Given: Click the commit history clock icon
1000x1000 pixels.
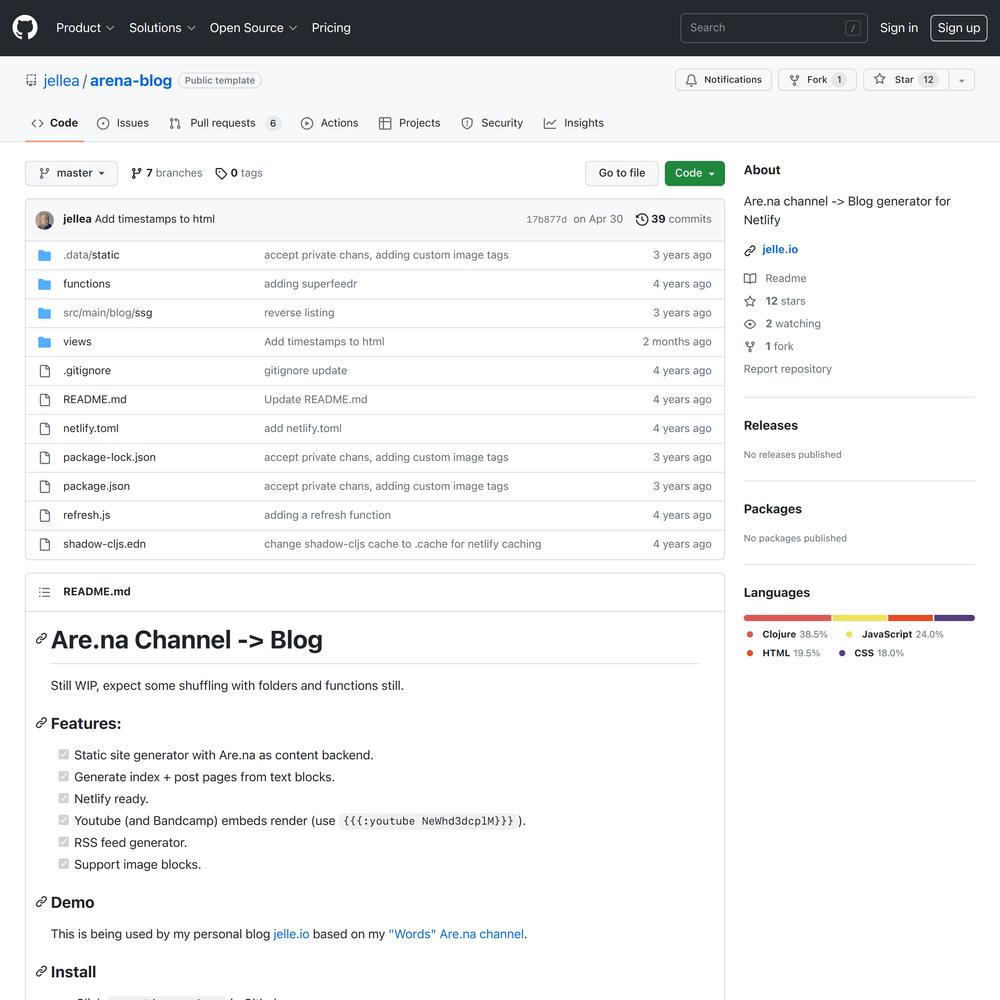Looking at the screenshot, I should pos(642,219).
